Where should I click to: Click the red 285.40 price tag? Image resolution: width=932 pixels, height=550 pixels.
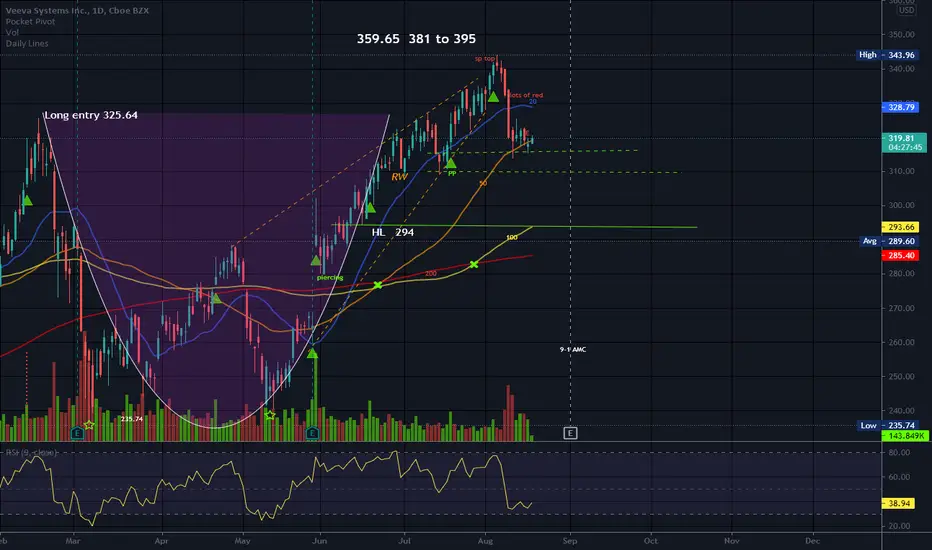pos(900,256)
